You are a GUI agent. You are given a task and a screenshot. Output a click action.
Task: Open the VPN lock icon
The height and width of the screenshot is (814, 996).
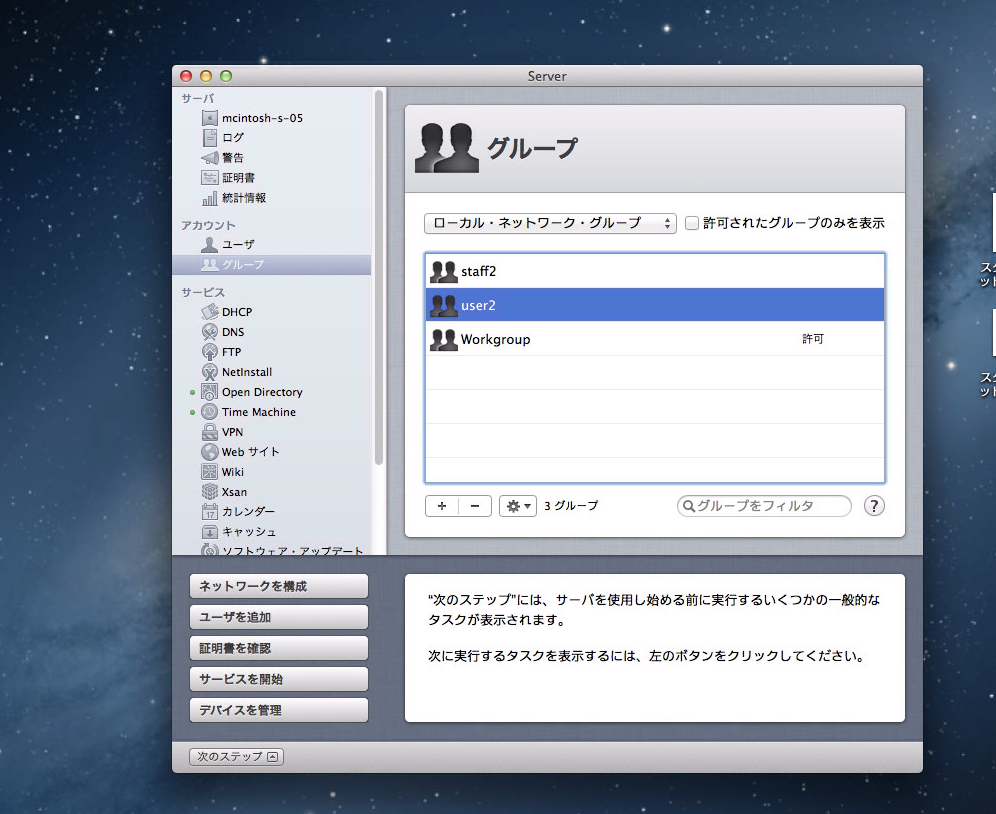(x=210, y=432)
